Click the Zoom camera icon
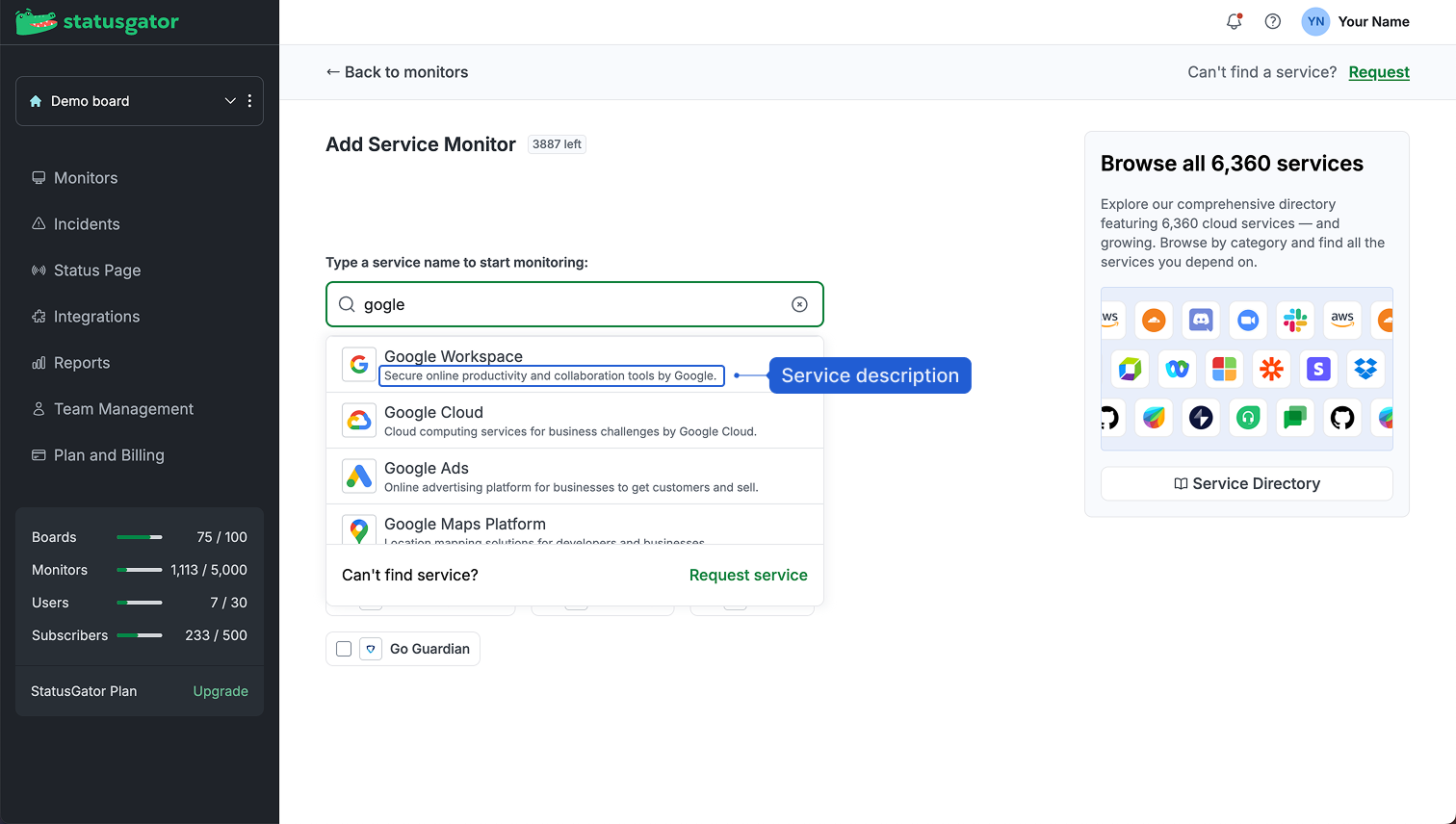 [1248, 320]
